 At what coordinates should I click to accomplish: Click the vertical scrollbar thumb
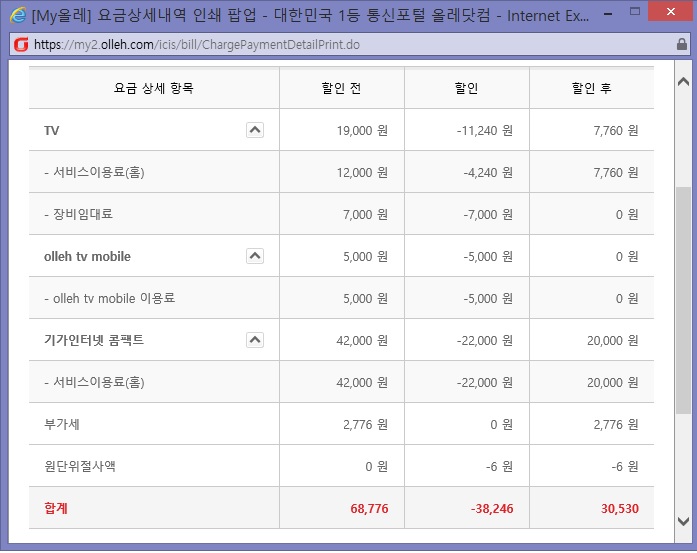684,300
